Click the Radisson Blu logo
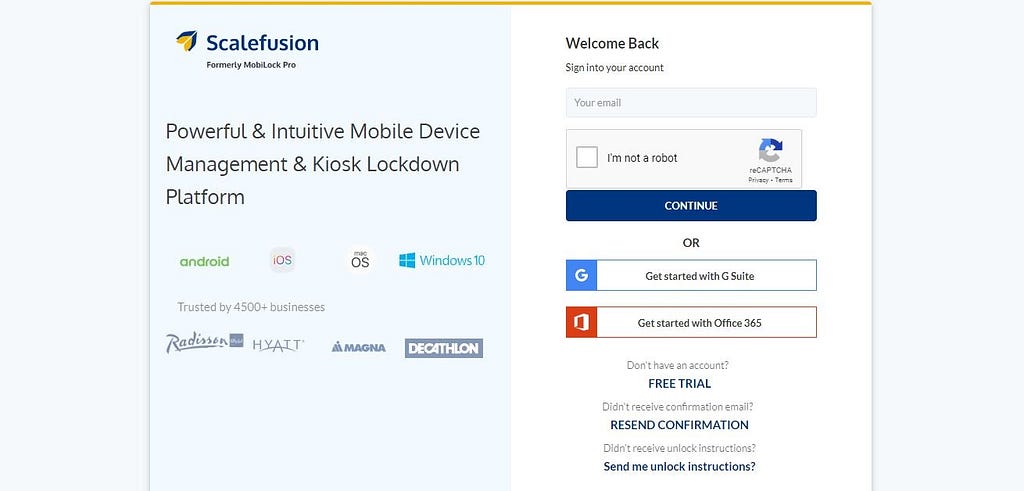Image resolution: width=1024 pixels, height=491 pixels. [204, 343]
